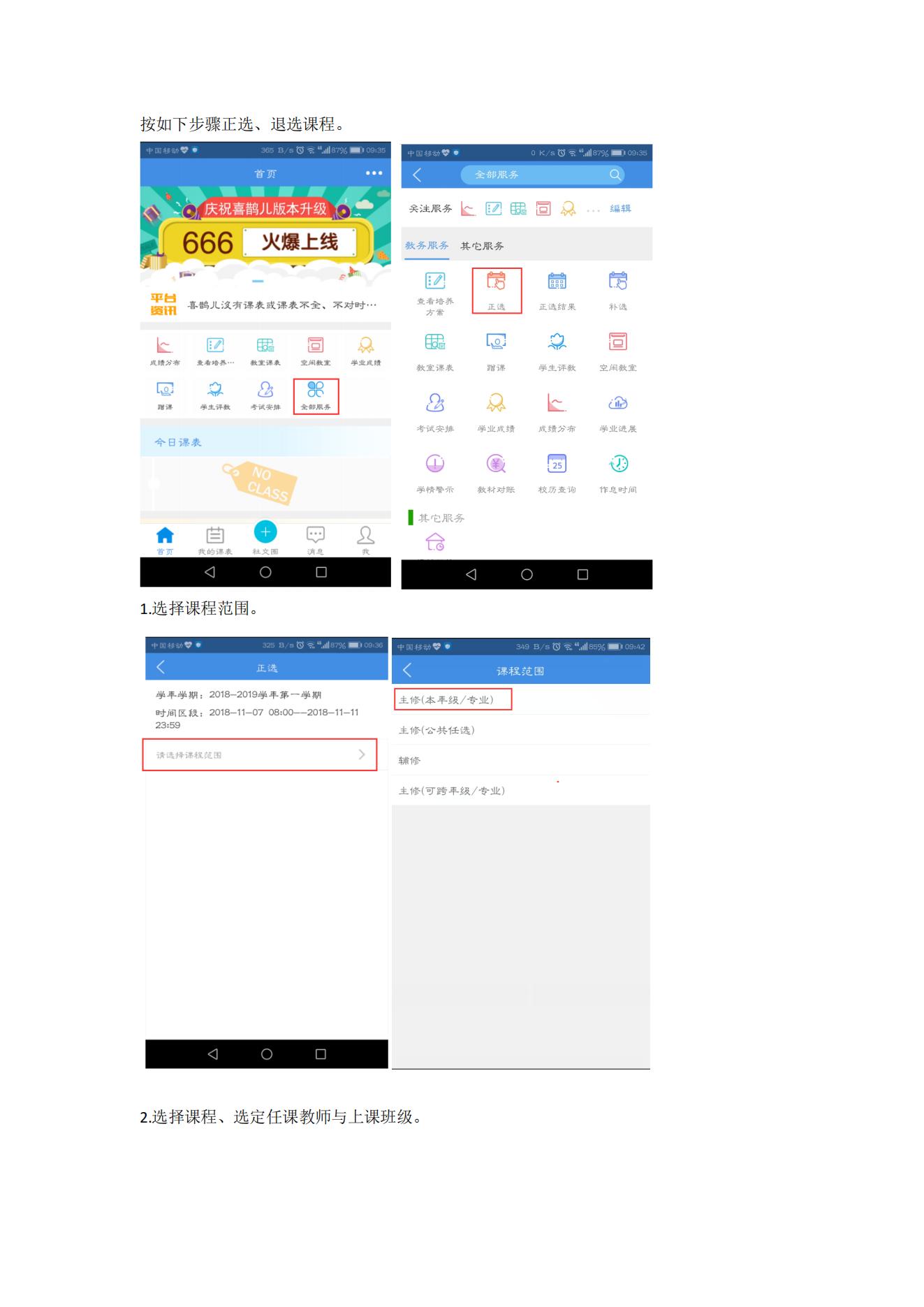This screenshot has height=1307, width=924.
Task: Go back from the 课程范围 page
Action: tap(407, 671)
